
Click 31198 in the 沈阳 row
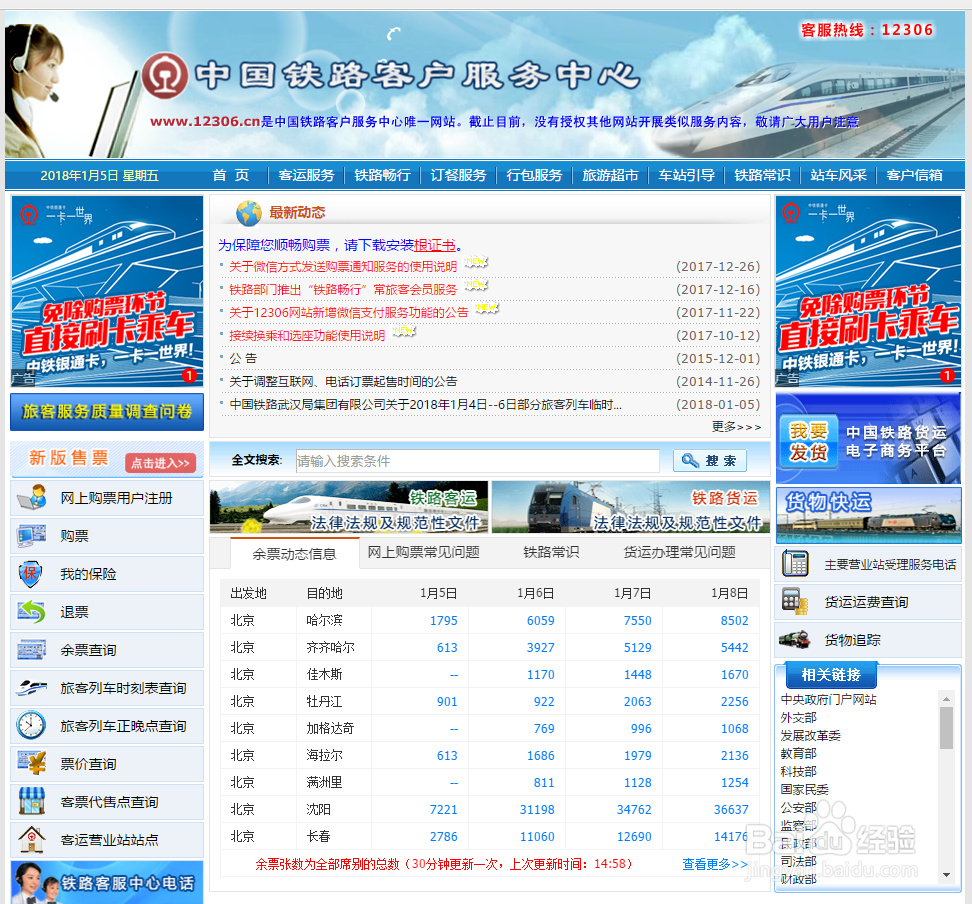point(537,809)
